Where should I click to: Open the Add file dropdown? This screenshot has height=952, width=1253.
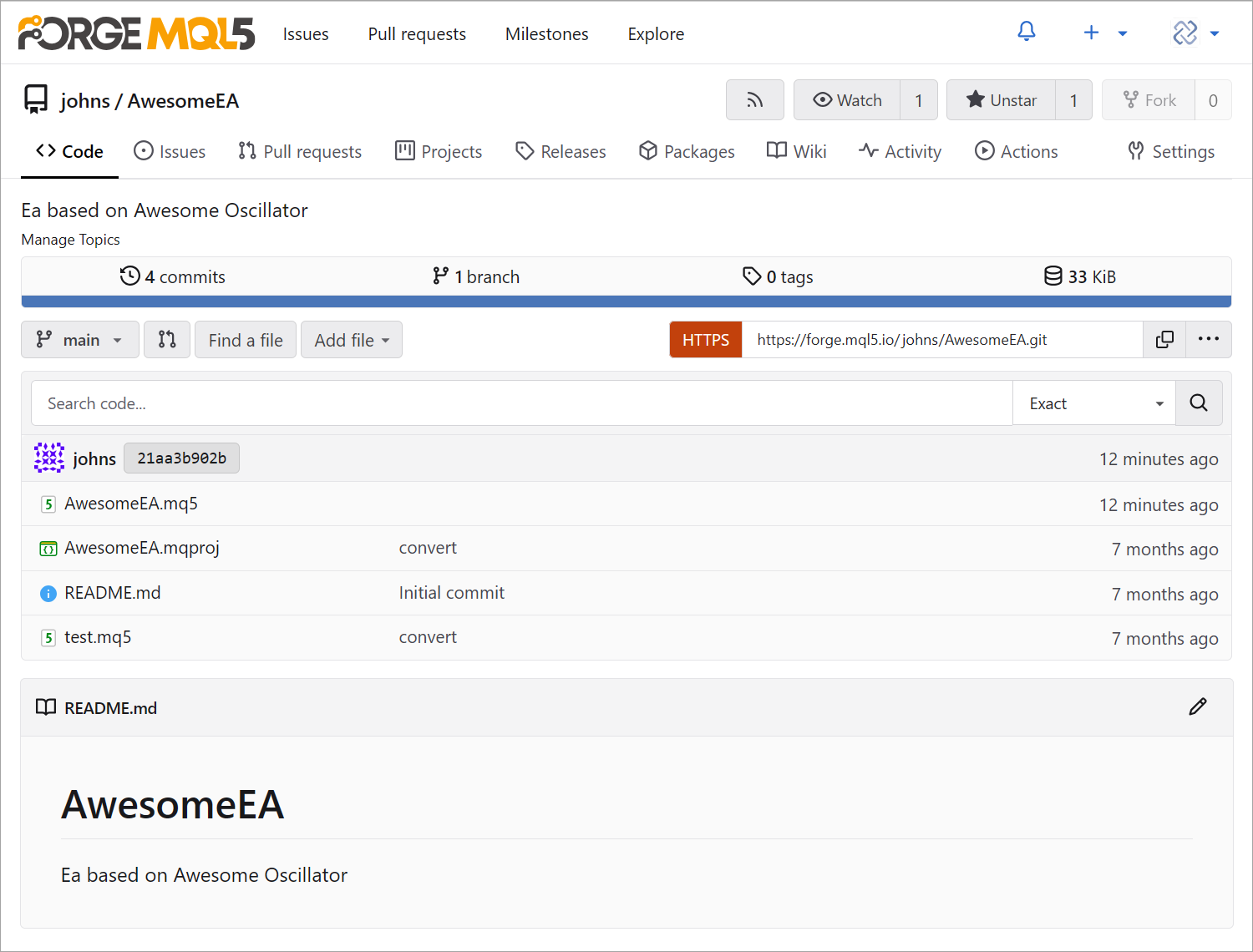351,340
